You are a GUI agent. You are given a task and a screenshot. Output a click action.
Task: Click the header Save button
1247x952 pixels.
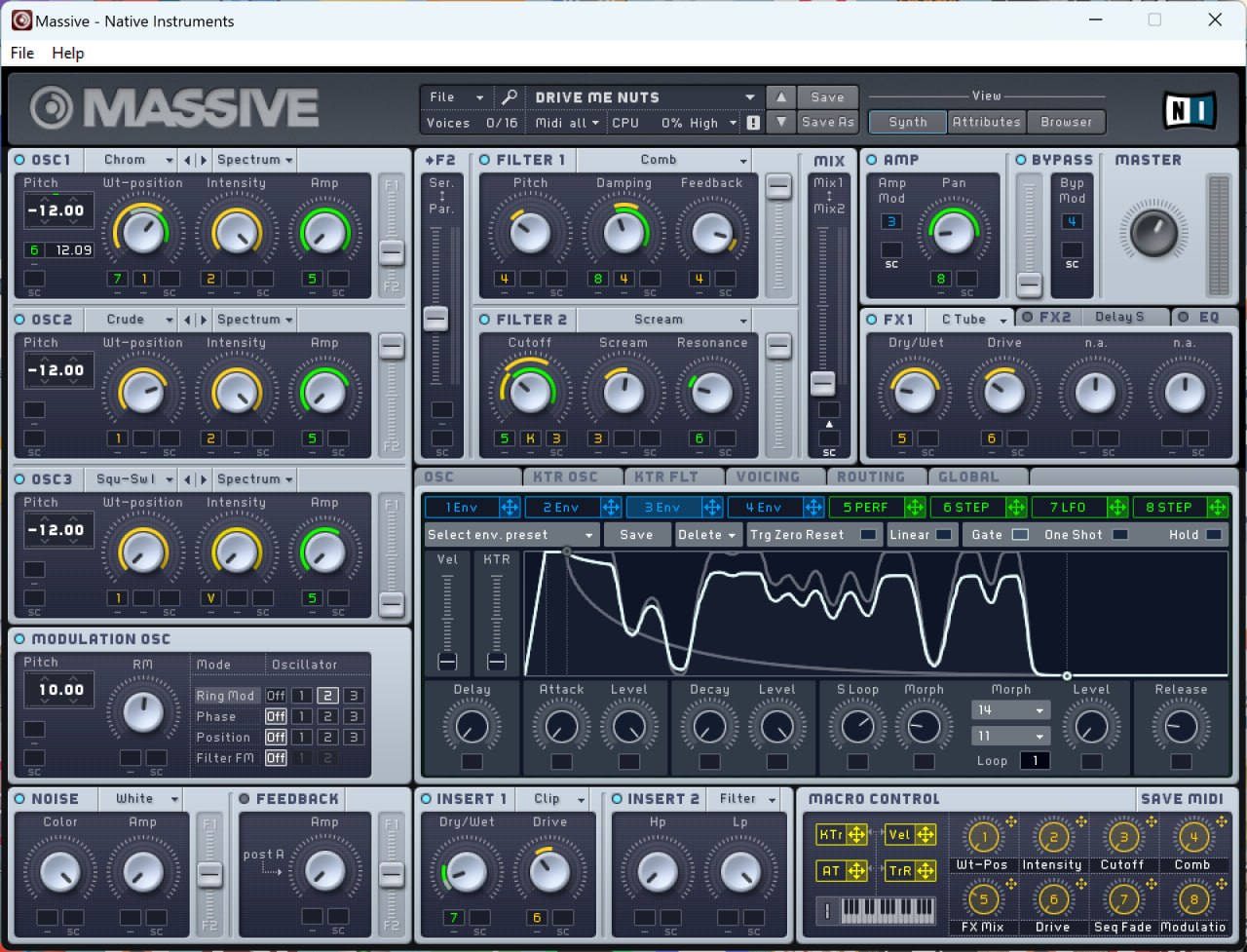827,97
